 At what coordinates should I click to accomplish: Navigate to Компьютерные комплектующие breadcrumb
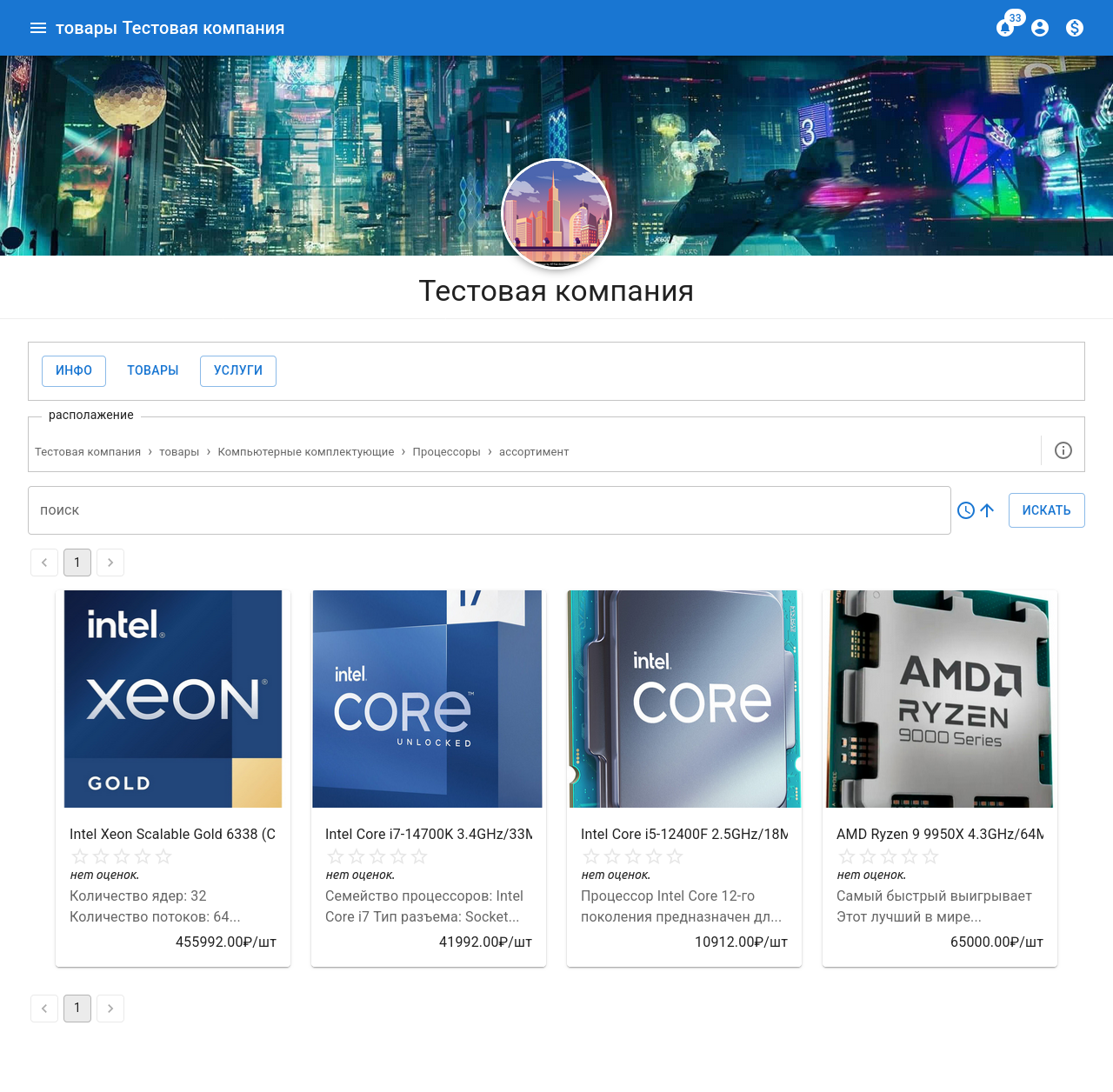[306, 452]
